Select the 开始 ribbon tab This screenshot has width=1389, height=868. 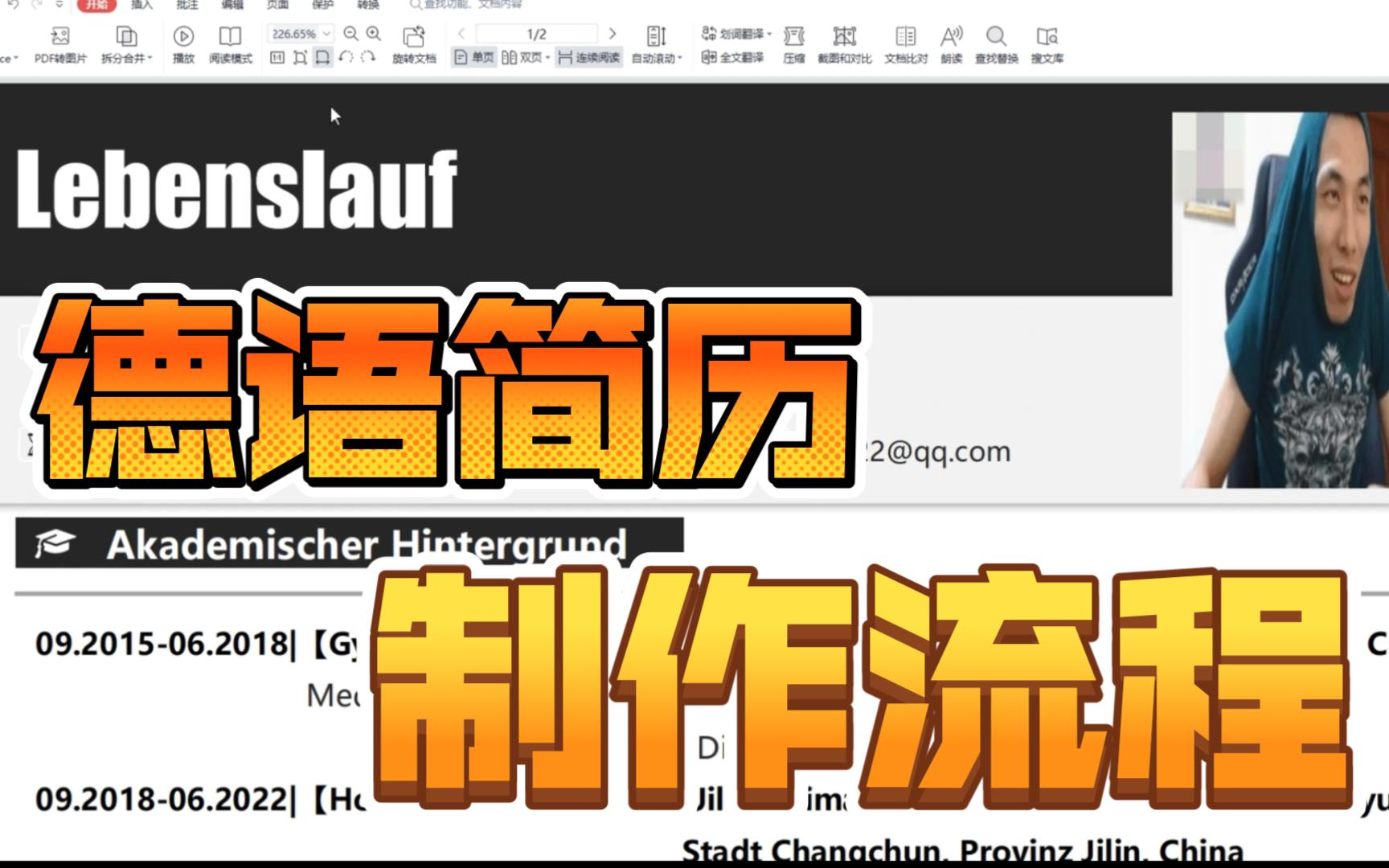pos(96,5)
